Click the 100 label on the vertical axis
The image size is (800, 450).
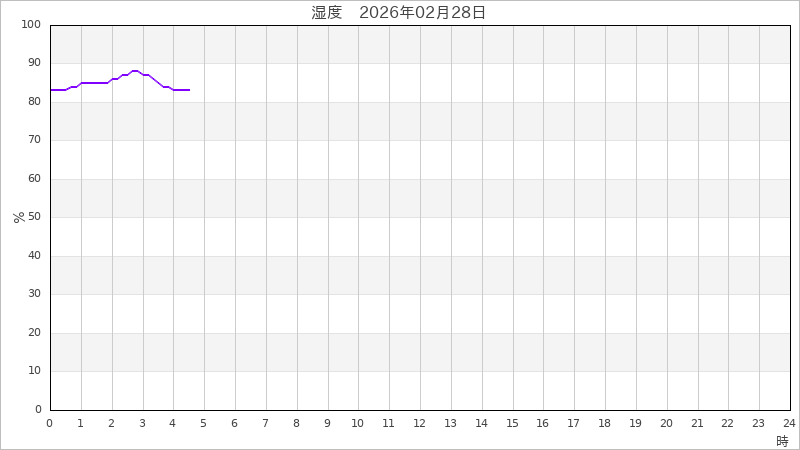31,24
